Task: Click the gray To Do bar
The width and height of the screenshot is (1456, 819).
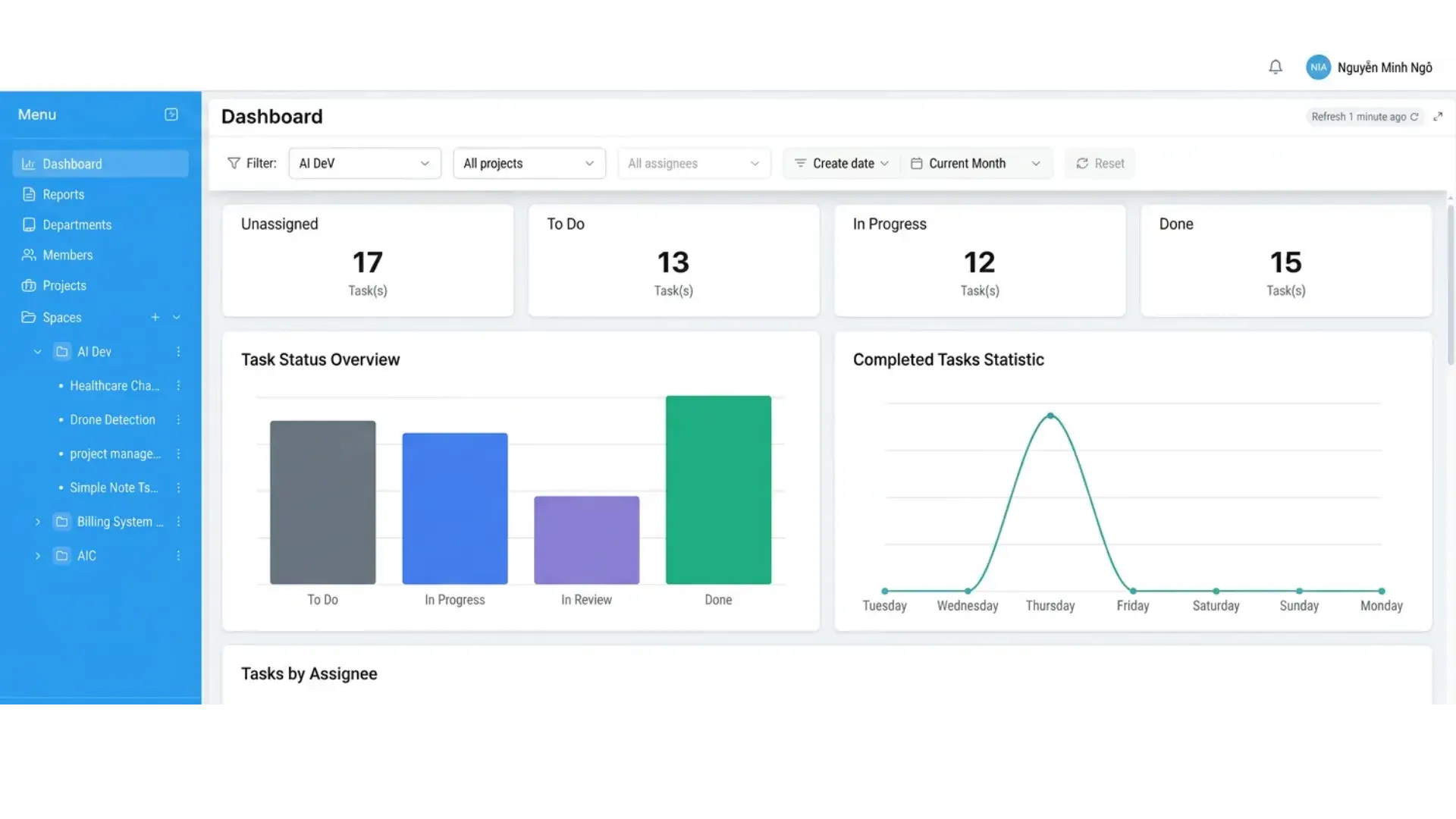Action: (323, 502)
